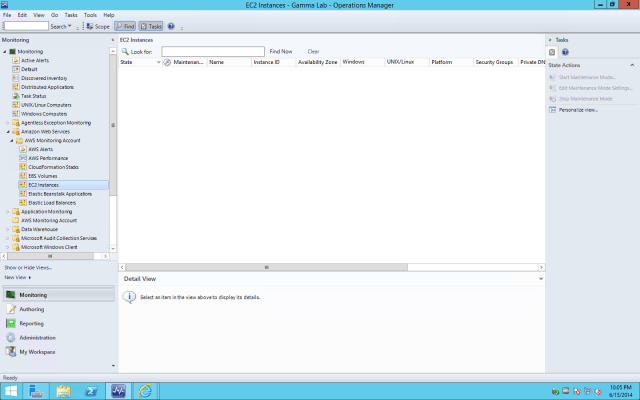
Task: Click the tree vertical scrollbar thumb
Action: 113,125
